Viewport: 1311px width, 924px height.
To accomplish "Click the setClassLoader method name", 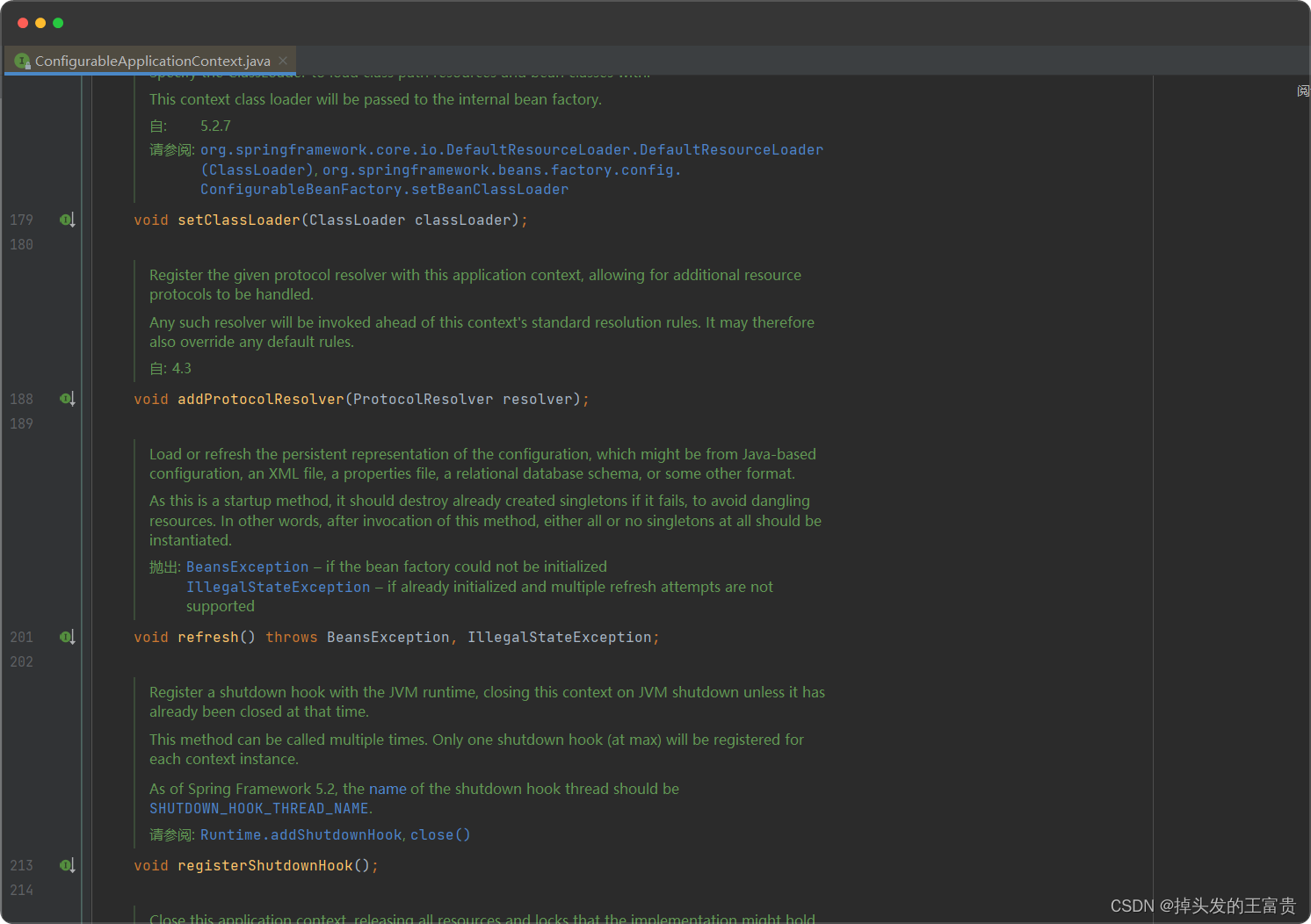I will coord(239,220).
